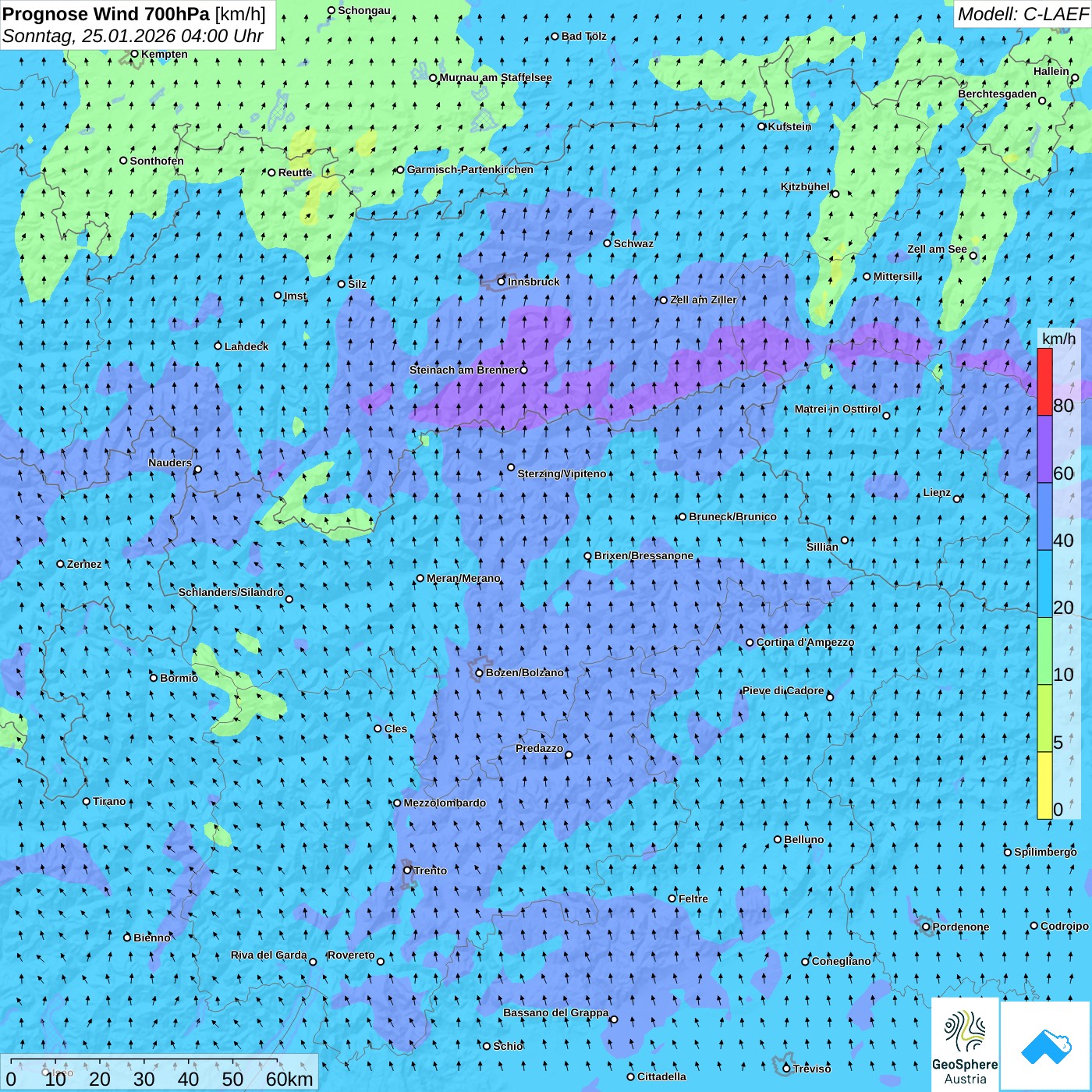The width and height of the screenshot is (1092, 1092).
Task: Click the Brixen/Bressanone label
Action: click(x=643, y=556)
